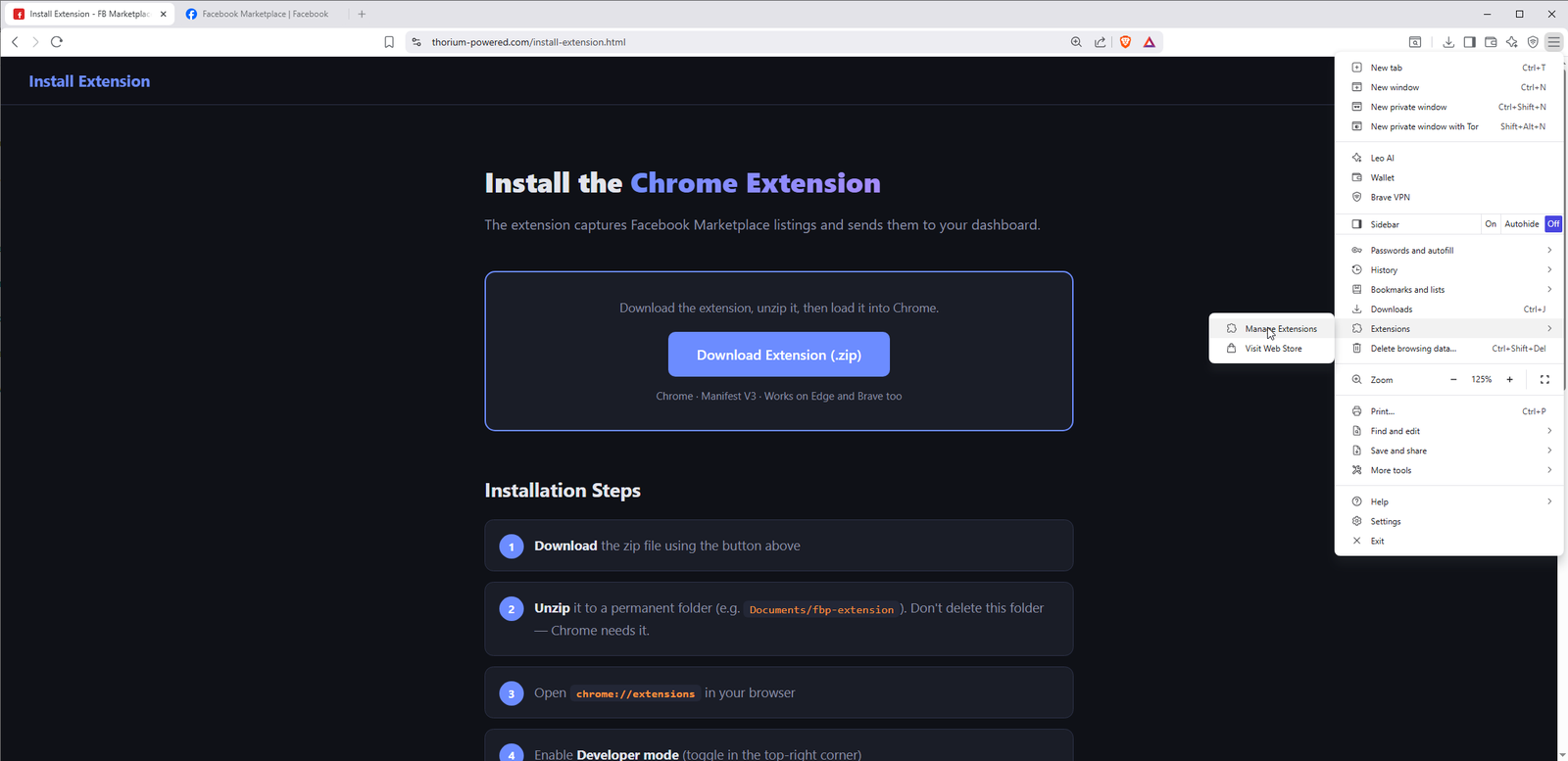This screenshot has width=1568, height=761.
Task: Click the zoom magnifier icon in address bar
Action: pos(1076,42)
